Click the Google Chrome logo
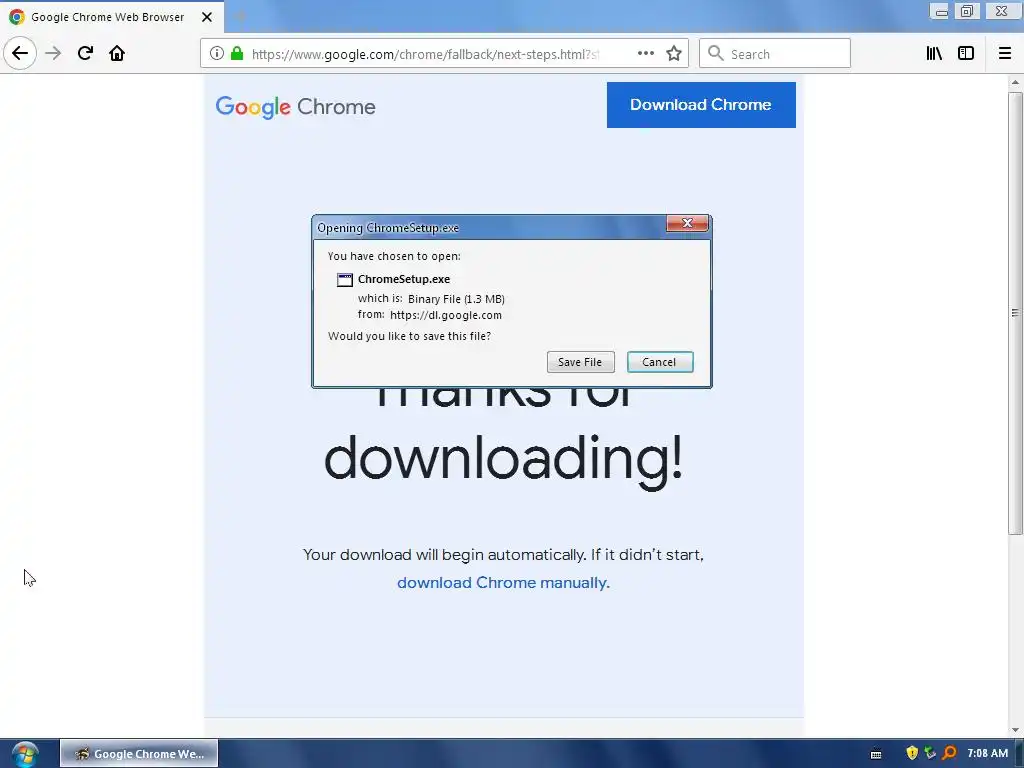The height and width of the screenshot is (768, 1024). (x=295, y=107)
